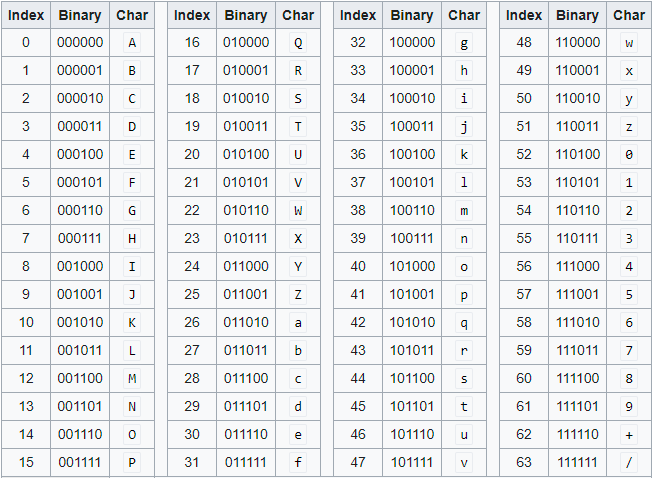Image resolution: width=653 pixels, height=478 pixels.
Task: Click the uppercase D char cell
Action: pos(132,126)
